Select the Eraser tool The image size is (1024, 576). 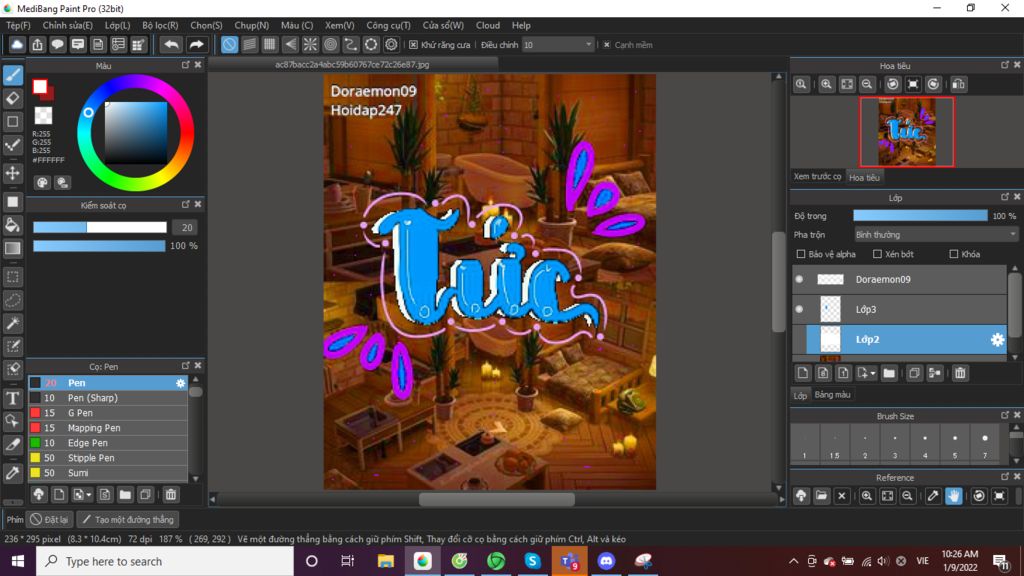pos(12,99)
